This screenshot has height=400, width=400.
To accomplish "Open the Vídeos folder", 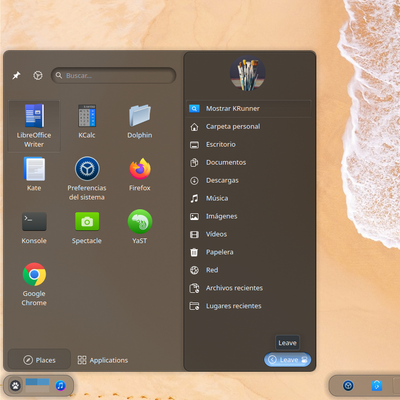I will pos(249,234).
